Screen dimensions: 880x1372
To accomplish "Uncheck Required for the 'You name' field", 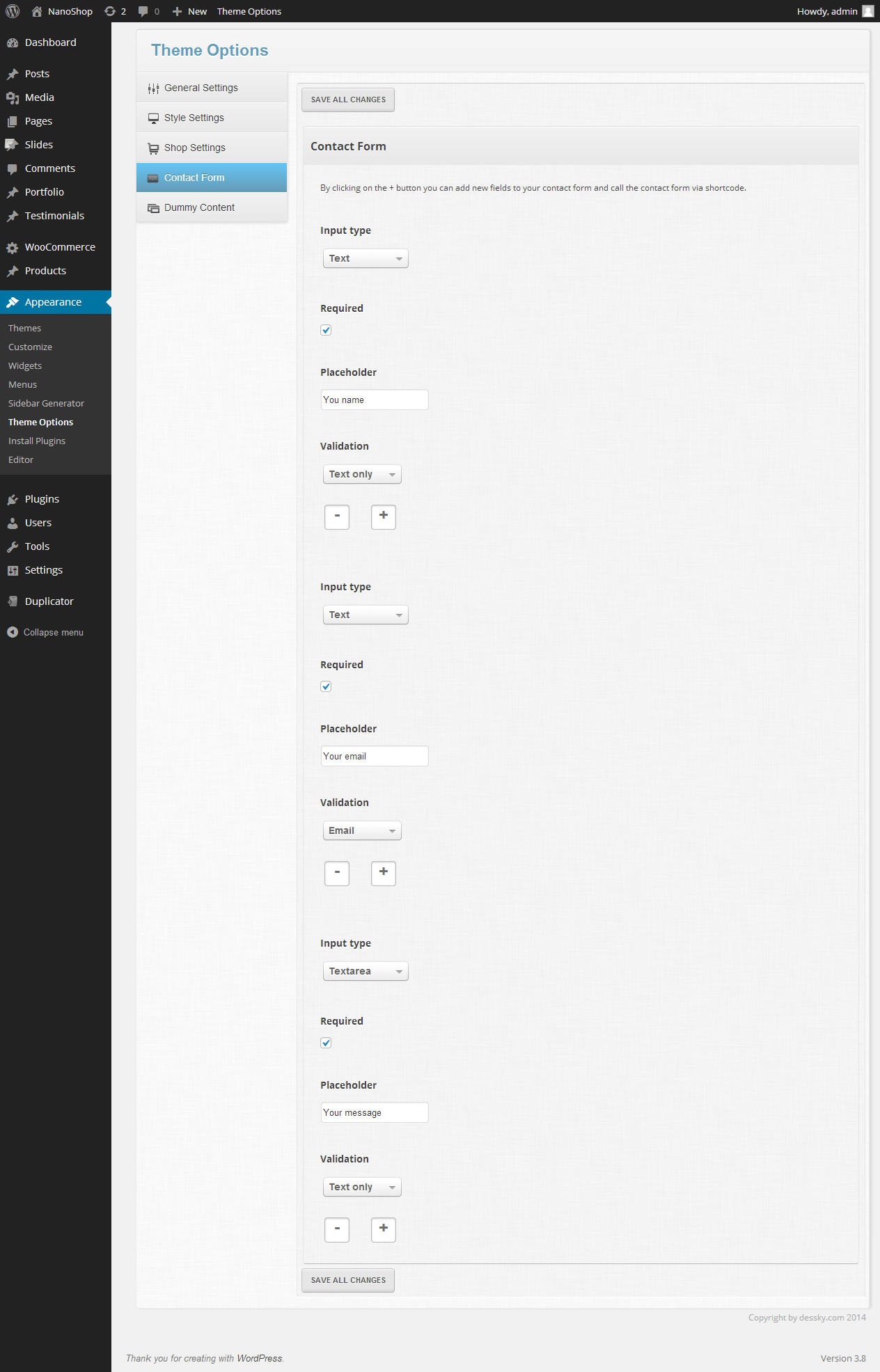I will pyautogui.click(x=326, y=330).
